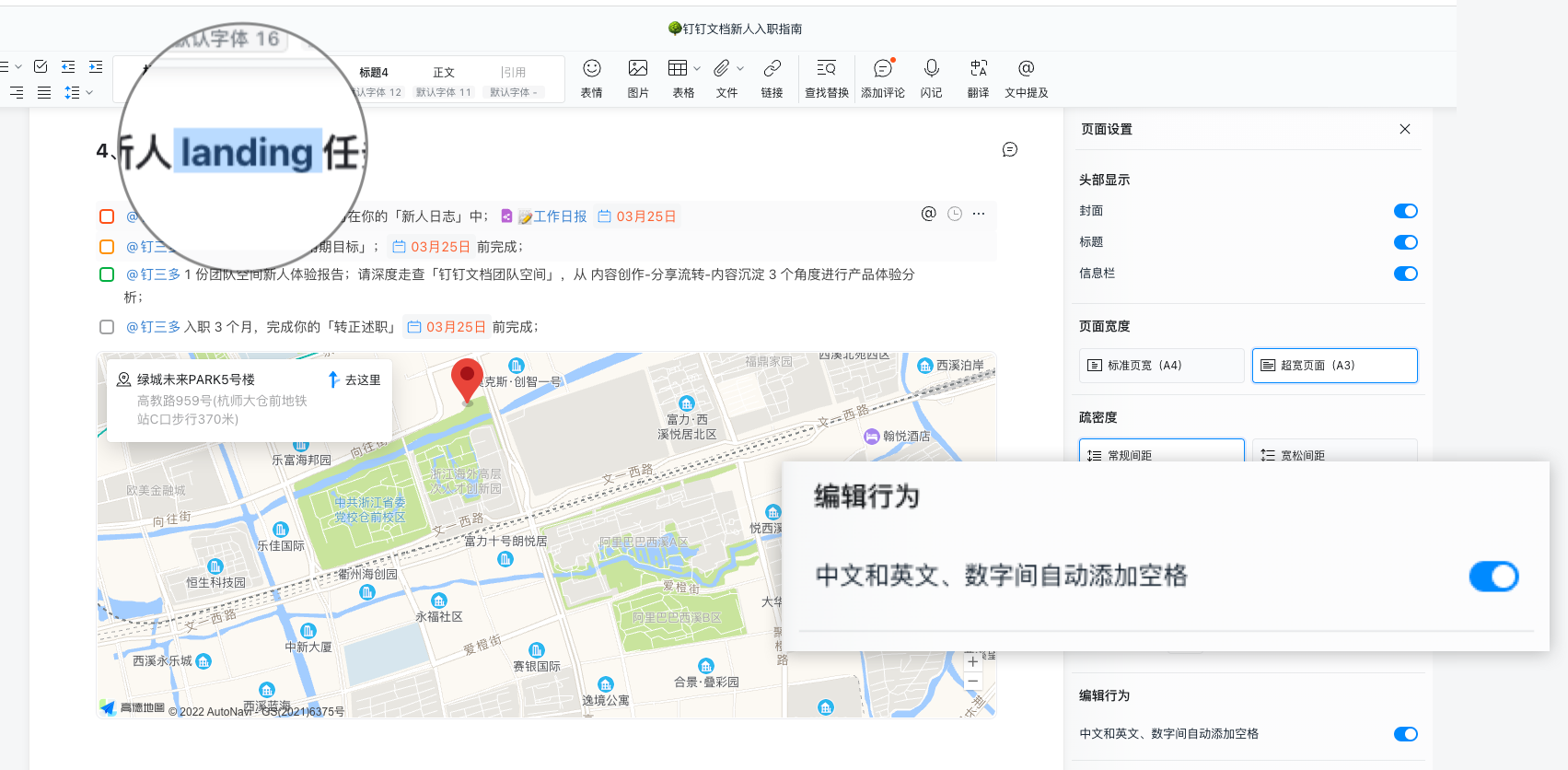This screenshot has height=770, width=1568.
Task: Attach a file via 文件 icon
Action: pyautogui.click(x=722, y=68)
